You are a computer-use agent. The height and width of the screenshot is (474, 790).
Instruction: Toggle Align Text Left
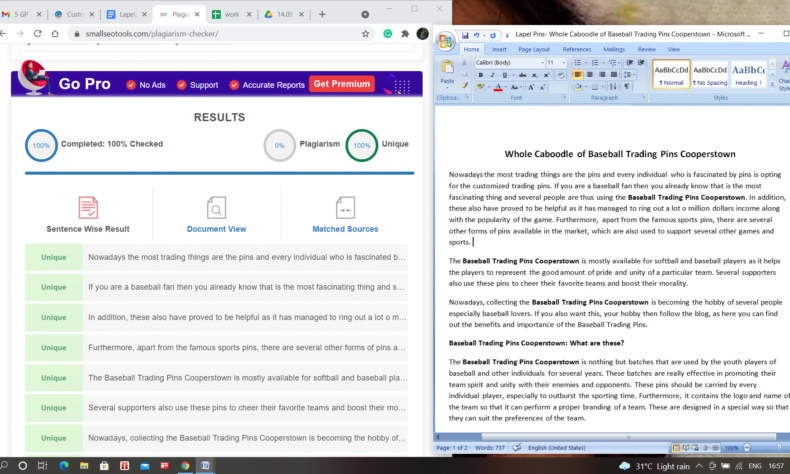[577, 75]
